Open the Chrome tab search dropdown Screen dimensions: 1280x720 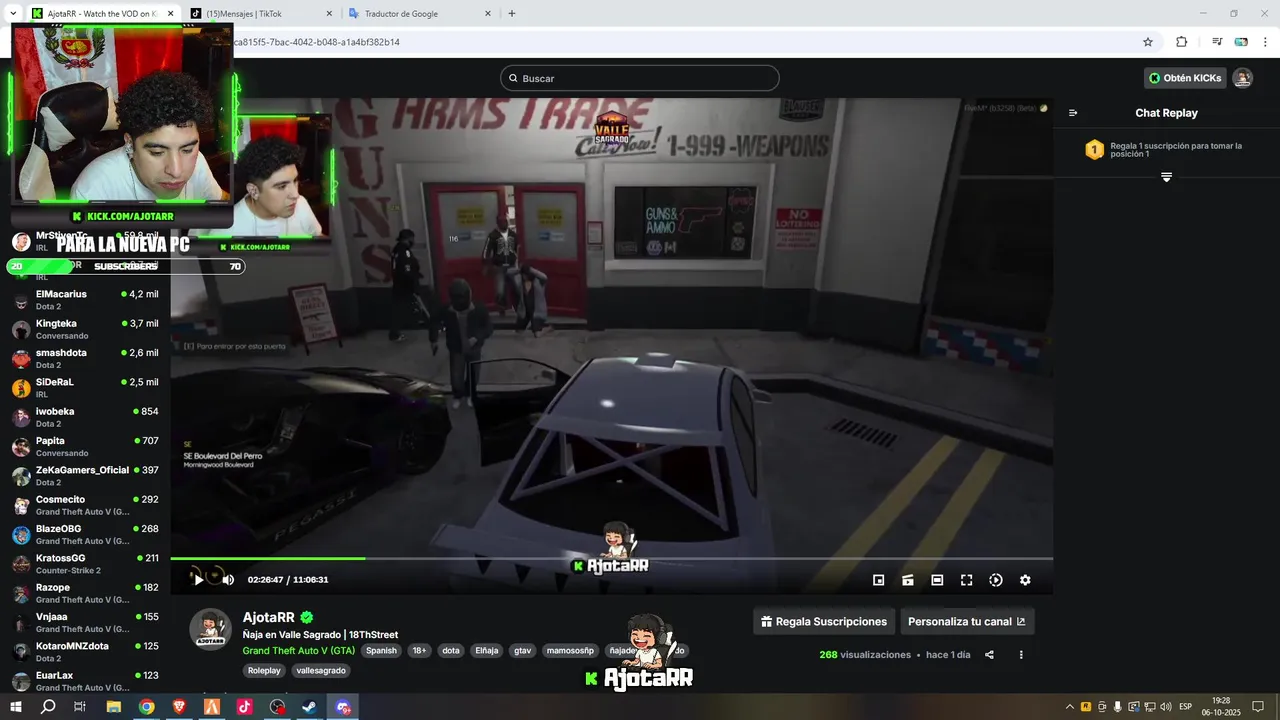click(x=12, y=14)
